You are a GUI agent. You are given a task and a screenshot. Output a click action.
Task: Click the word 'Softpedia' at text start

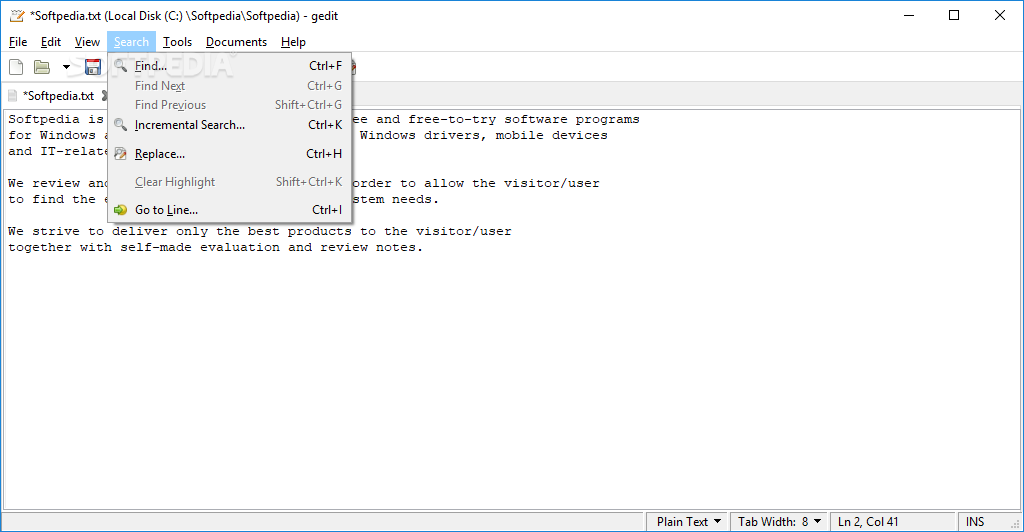coord(44,119)
